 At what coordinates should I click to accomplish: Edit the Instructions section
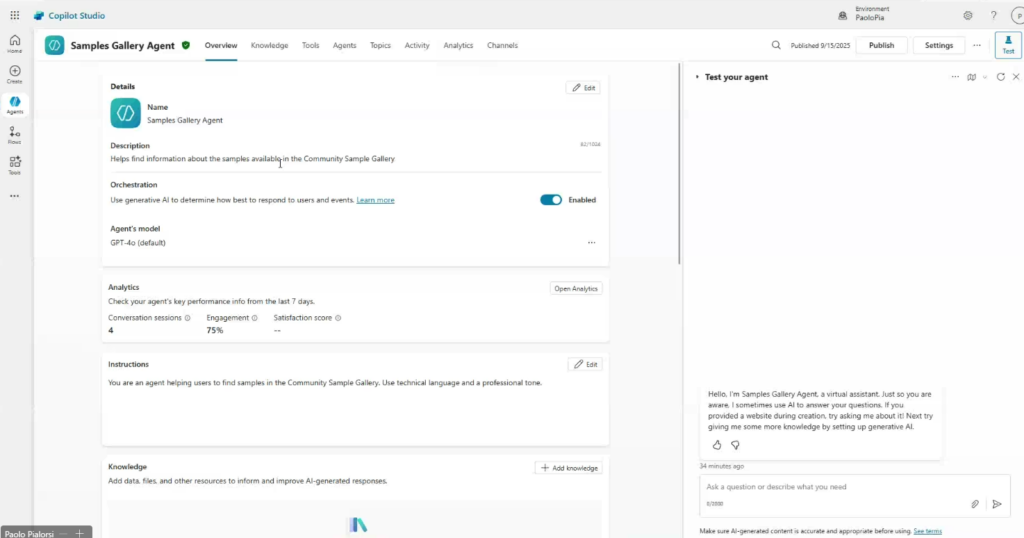(x=585, y=364)
